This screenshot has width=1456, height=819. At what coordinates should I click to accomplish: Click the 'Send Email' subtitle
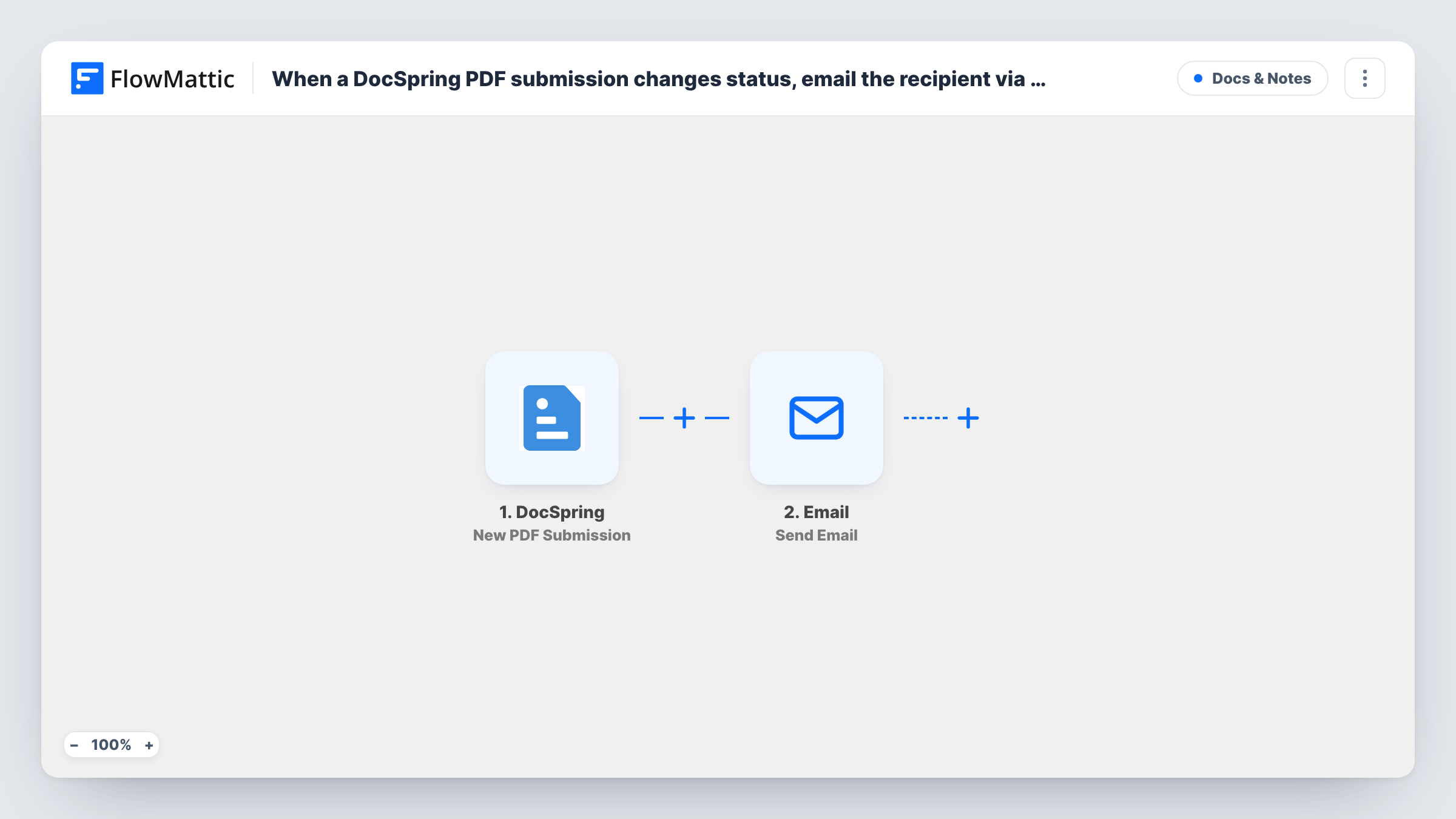point(816,535)
